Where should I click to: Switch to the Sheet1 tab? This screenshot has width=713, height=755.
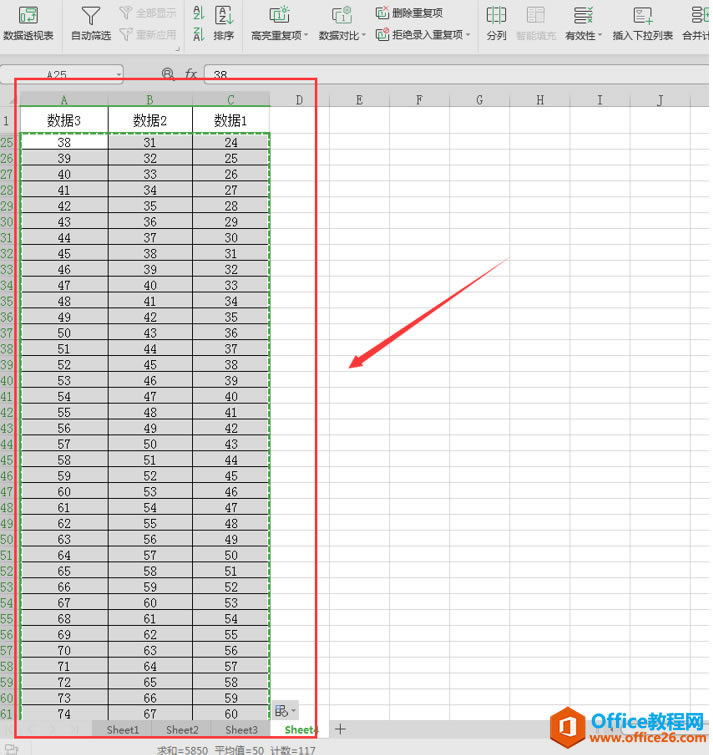(x=123, y=730)
